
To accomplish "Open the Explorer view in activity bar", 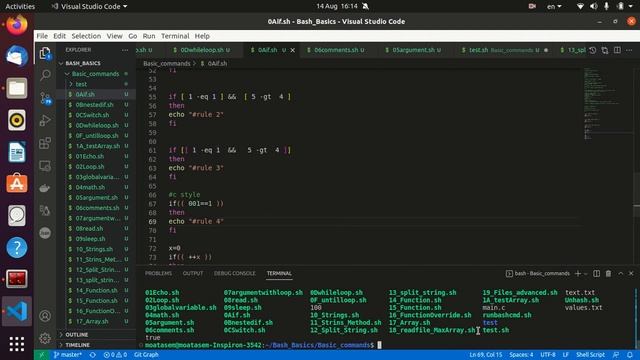I will point(45,53).
